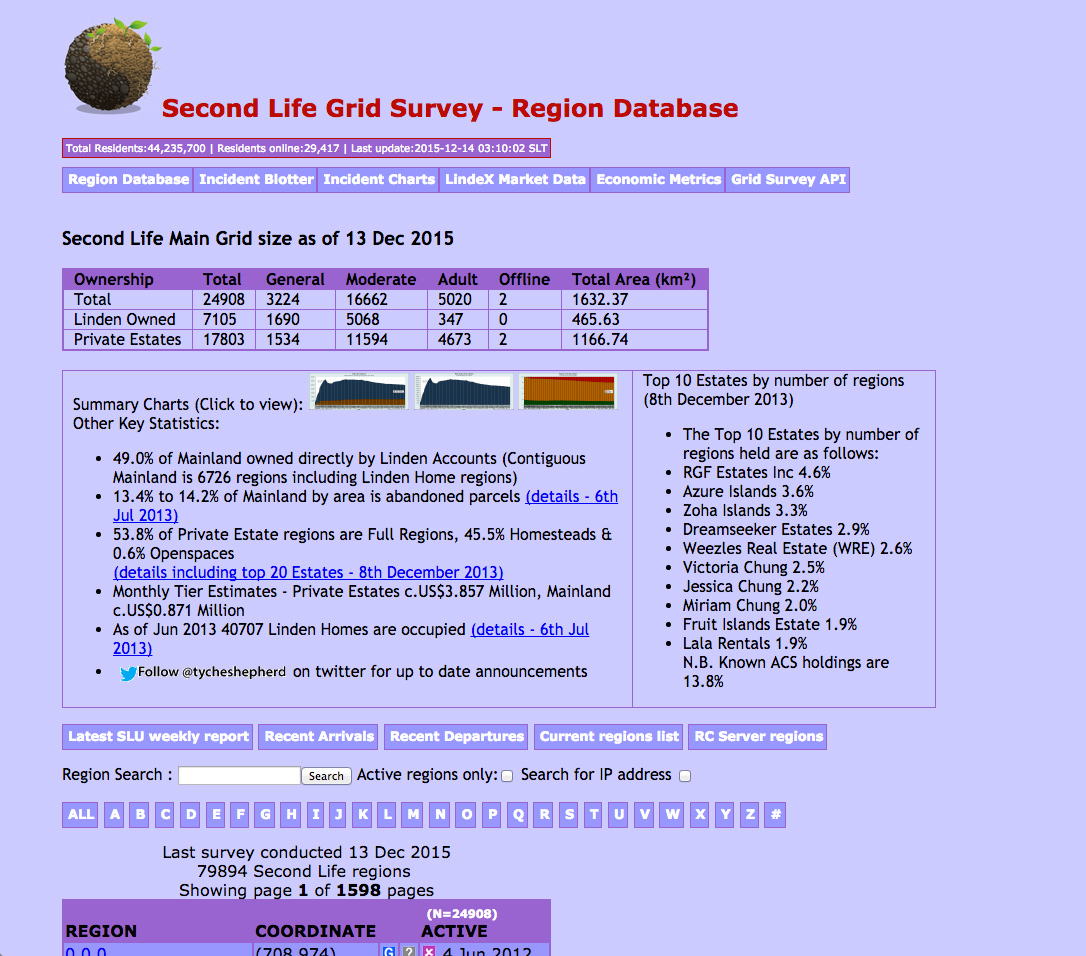
Task: Filter regions starting with P
Action: pyautogui.click(x=492, y=815)
